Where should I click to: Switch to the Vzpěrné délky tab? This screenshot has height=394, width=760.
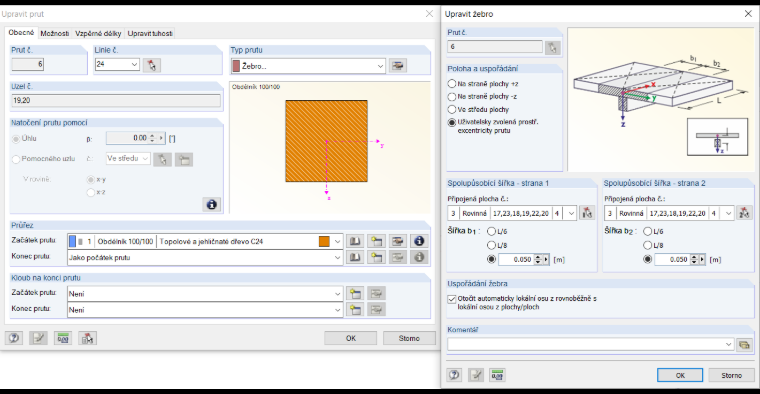pos(98,33)
